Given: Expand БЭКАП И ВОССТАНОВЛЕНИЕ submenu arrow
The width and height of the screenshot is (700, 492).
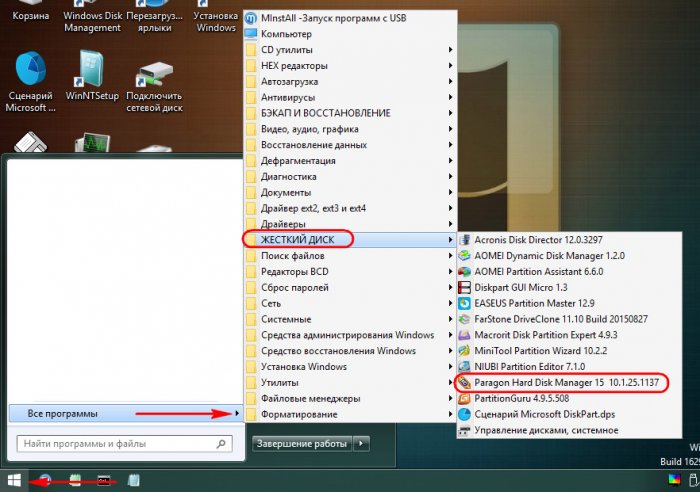Looking at the screenshot, I should click(x=450, y=113).
